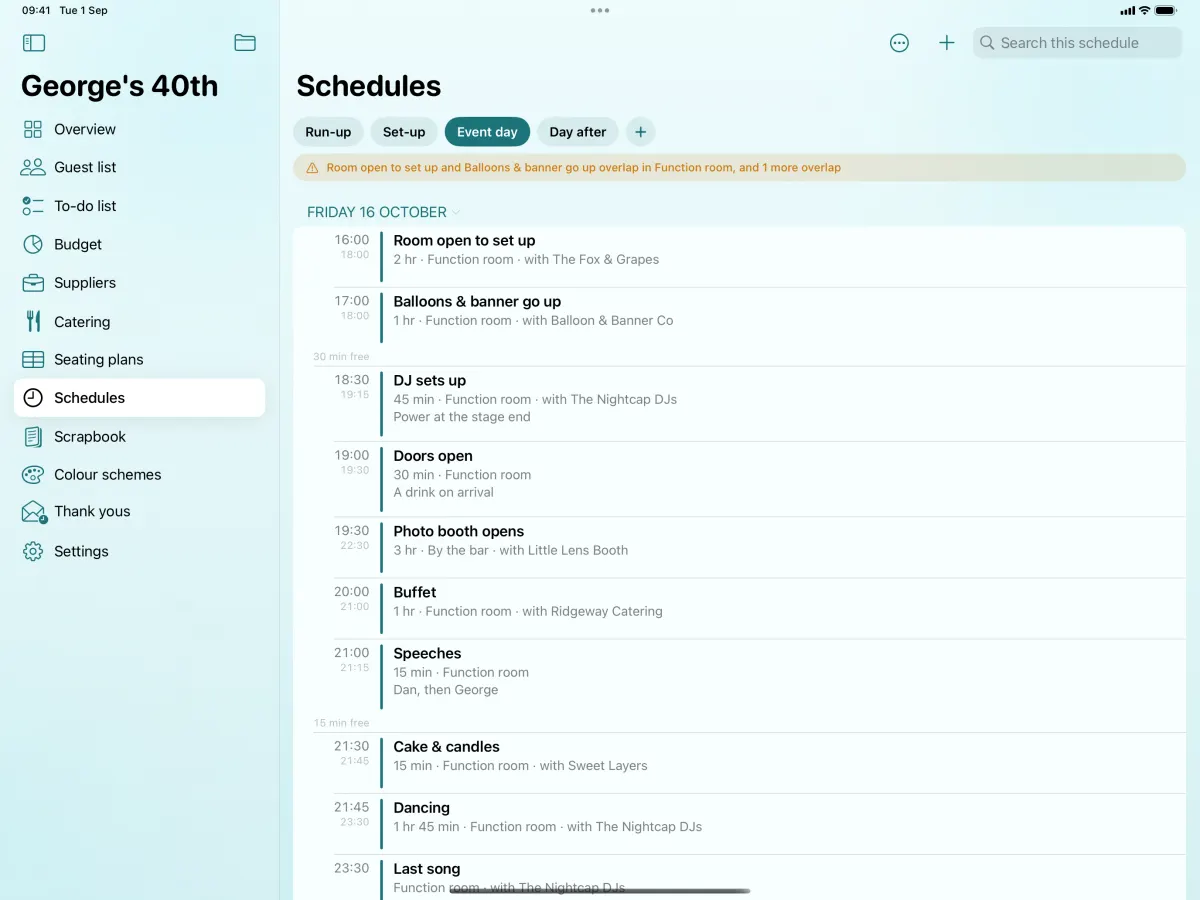Click the Dan, then George note
1200x900 pixels.
445,690
